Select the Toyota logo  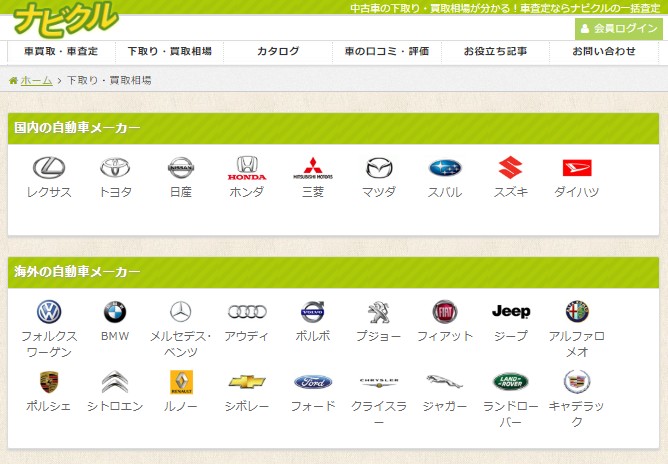coord(115,167)
